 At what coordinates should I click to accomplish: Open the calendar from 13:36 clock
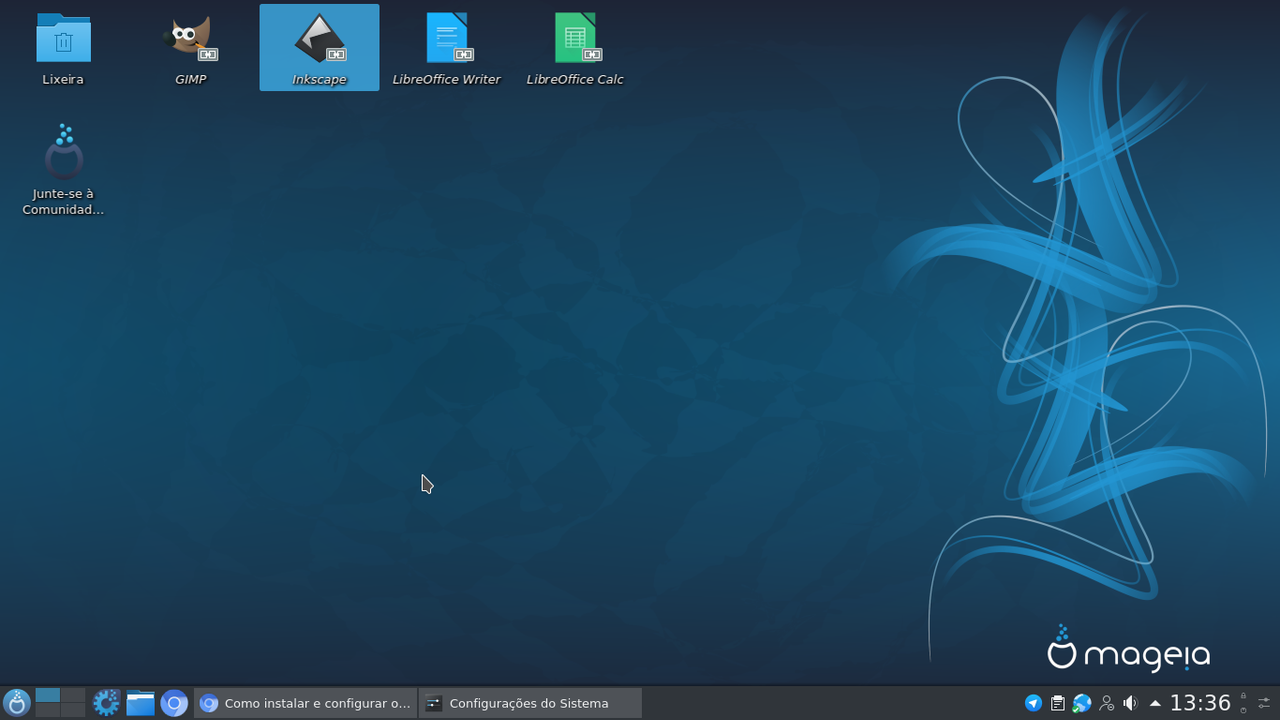click(1200, 703)
